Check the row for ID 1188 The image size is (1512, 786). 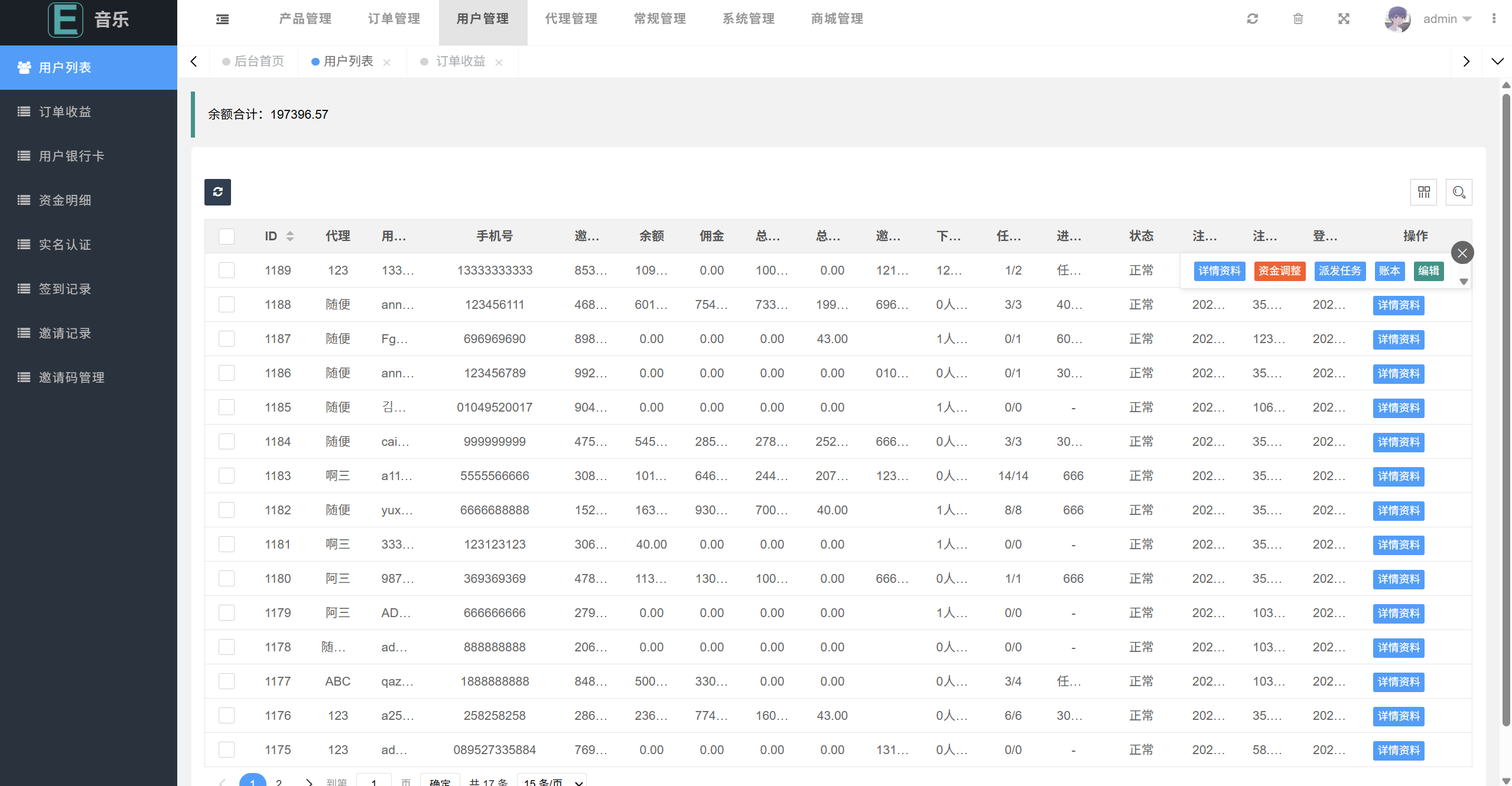(x=226, y=305)
